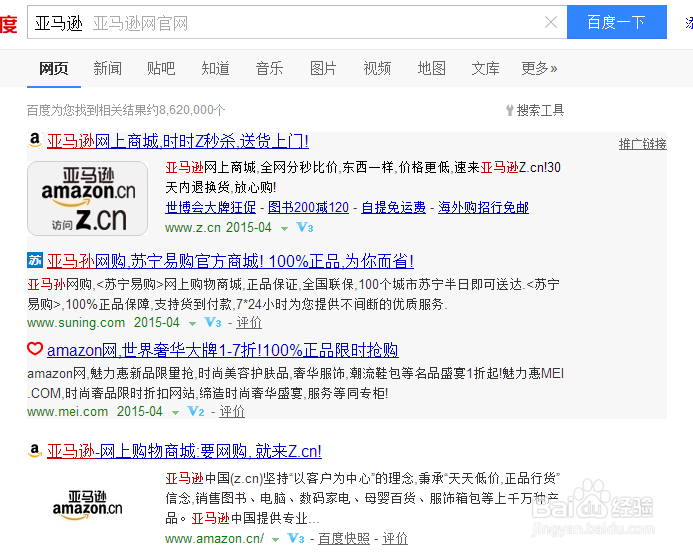Click the 百度一下 search button
The image size is (693, 553).
[617, 22]
